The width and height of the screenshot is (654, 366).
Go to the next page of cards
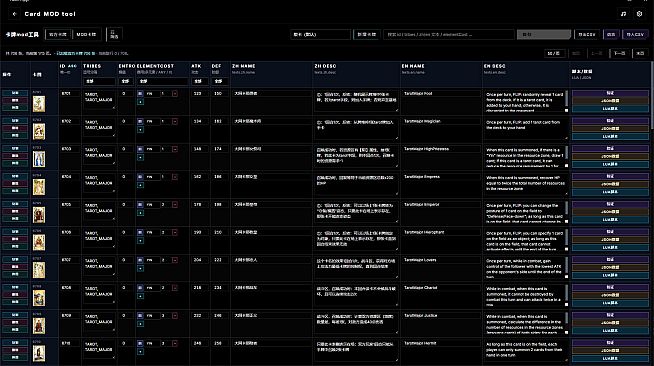(620, 53)
